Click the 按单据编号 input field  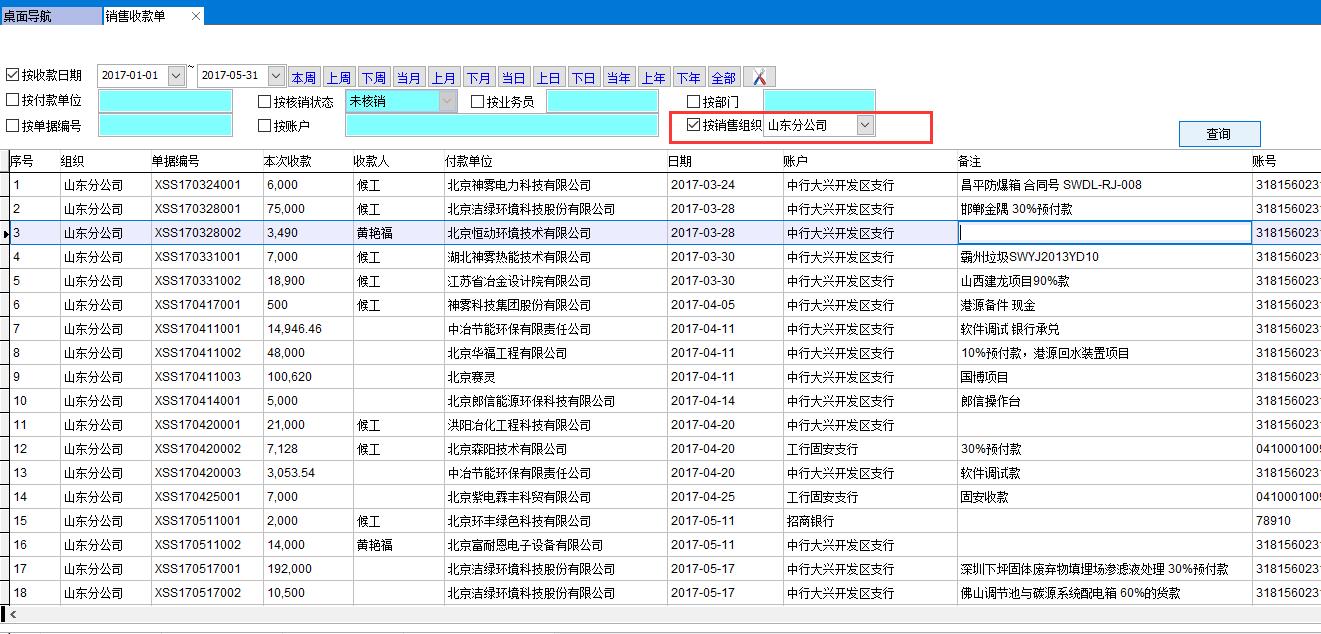tap(165, 124)
